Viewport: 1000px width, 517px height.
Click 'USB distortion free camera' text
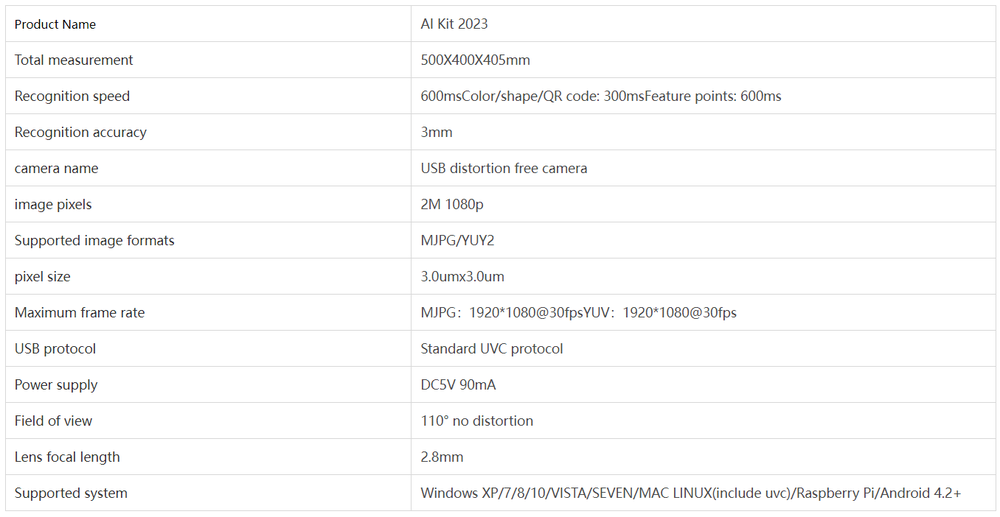pyautogui.click(x=503, y=168)
